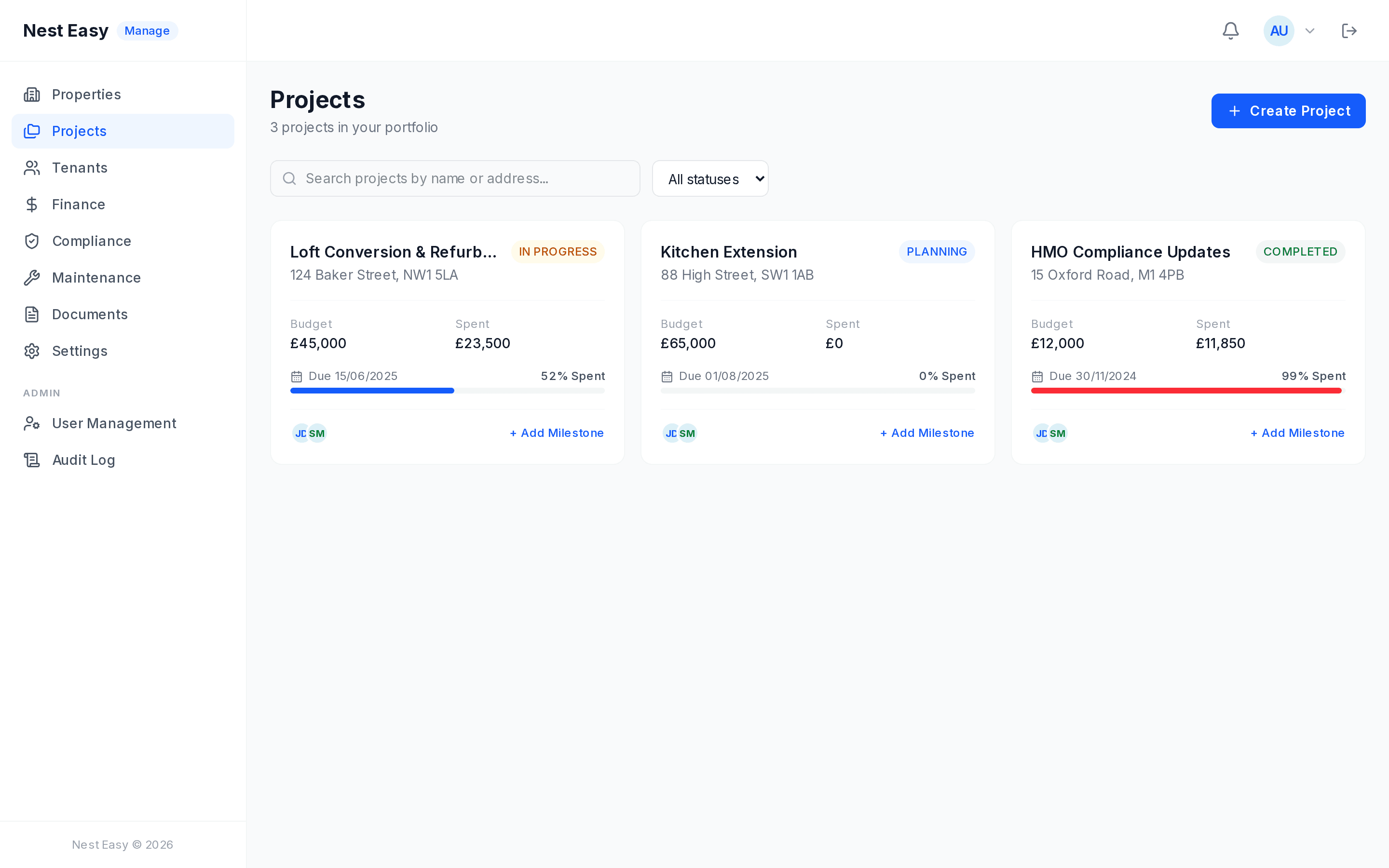Open the Properties section in the sidebar

pos(85,94)
